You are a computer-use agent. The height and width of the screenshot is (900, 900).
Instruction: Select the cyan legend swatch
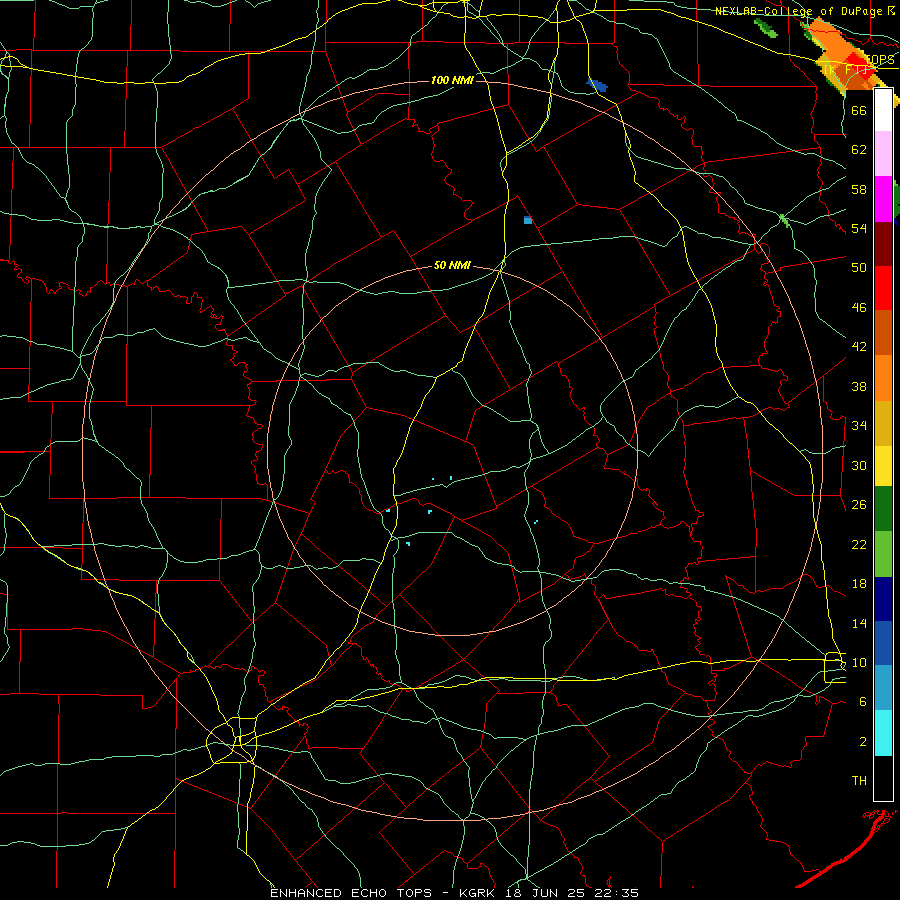883,733
